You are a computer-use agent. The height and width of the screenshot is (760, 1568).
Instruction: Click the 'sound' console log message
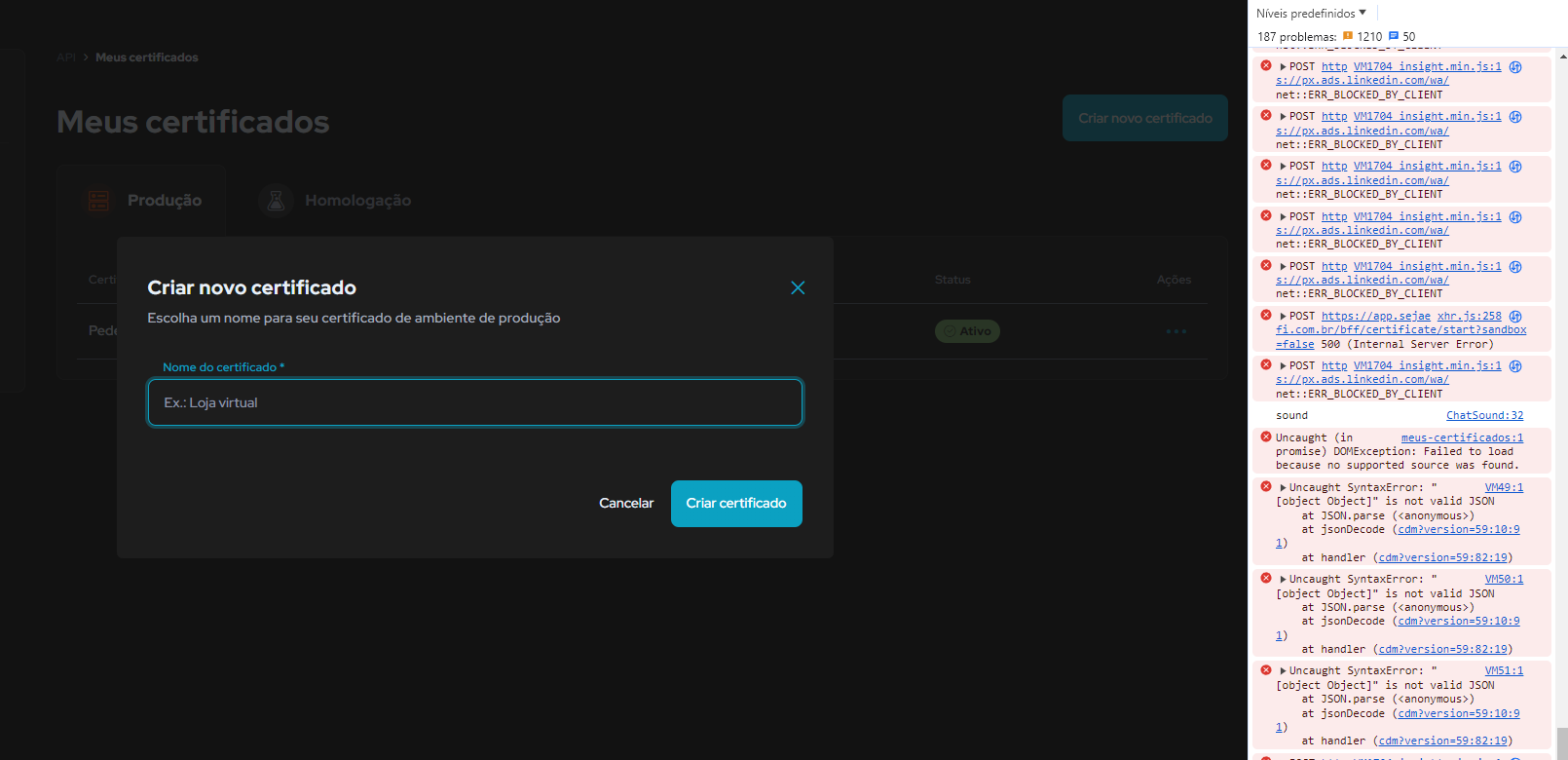(1291, 416)
